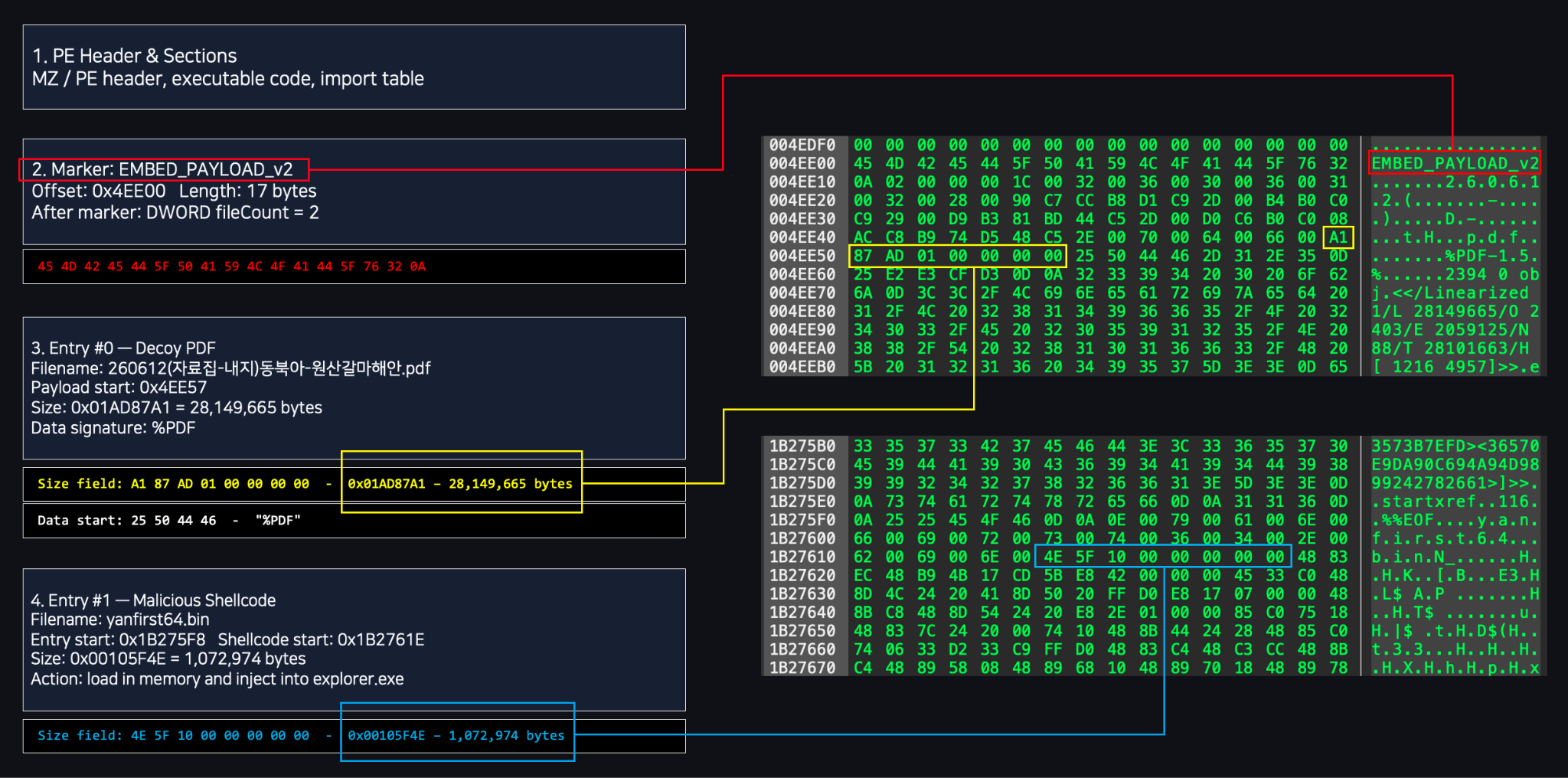The height and width of the screenshot is (778, 1568).
Task: Click 'Entry start: 0x1B275F8' line
Action: click(118, 639)
